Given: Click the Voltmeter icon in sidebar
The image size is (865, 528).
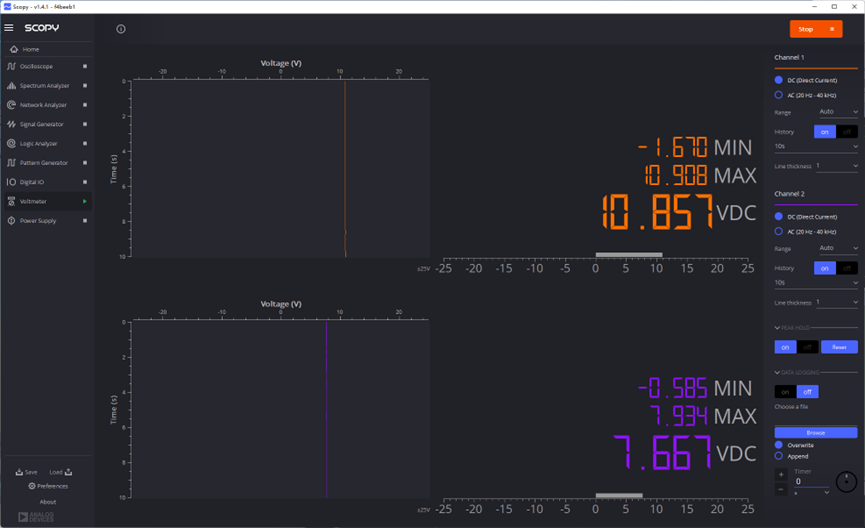Looking at the screenshot, I should point(11,201).
